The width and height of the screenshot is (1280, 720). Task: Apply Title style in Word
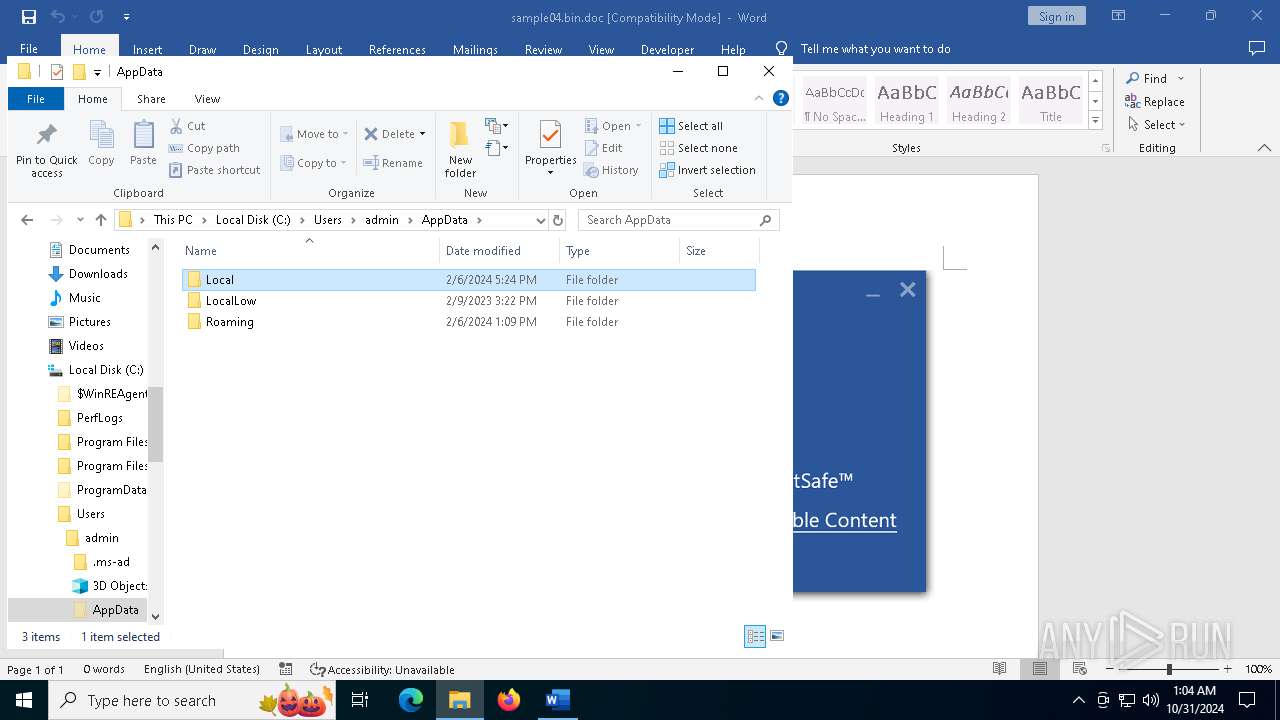pos(1051,101)
